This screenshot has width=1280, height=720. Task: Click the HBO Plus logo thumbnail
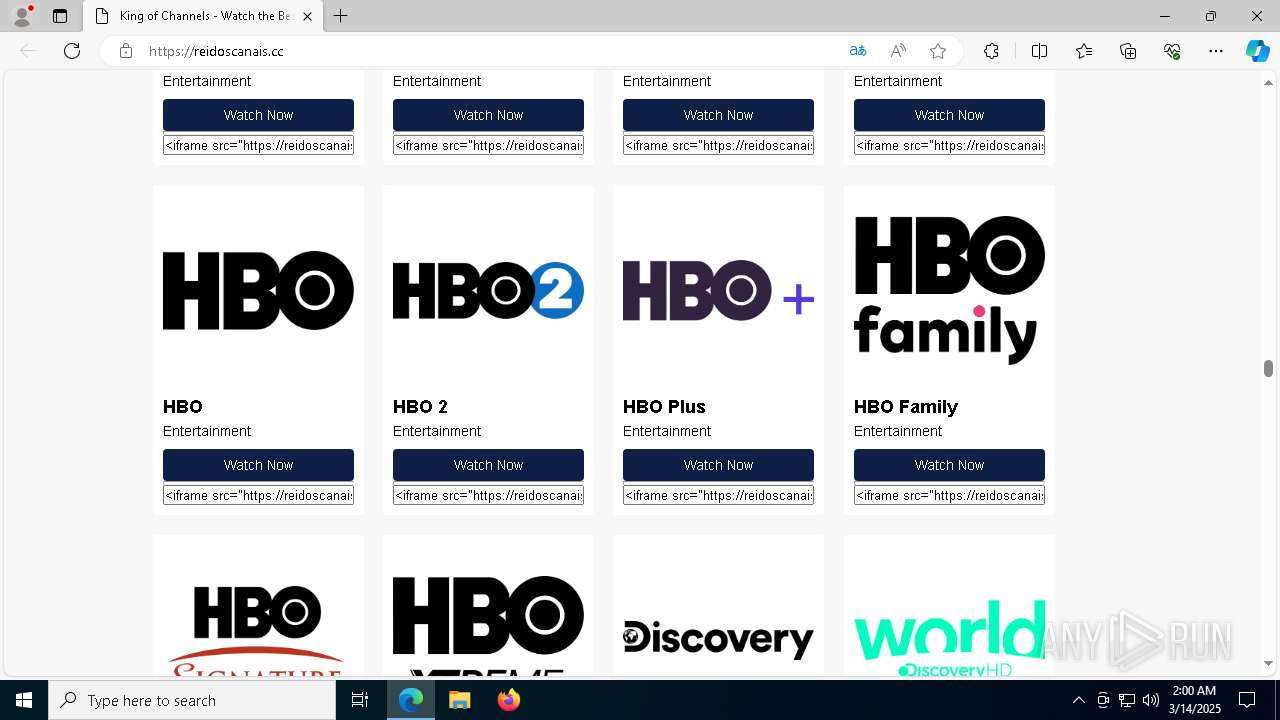pos(718,290)
